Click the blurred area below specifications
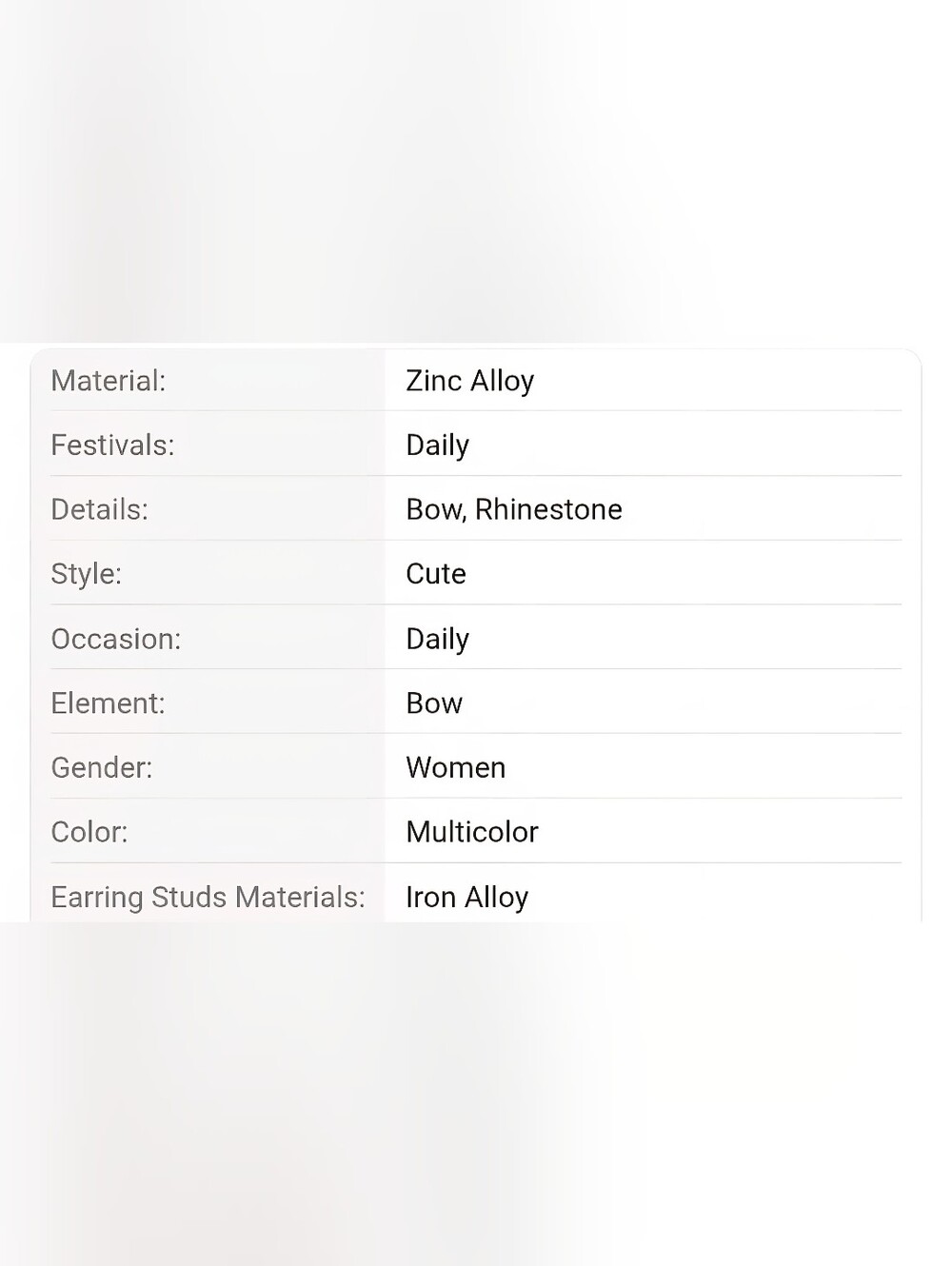952x1266 pixels. point(476,1094)
